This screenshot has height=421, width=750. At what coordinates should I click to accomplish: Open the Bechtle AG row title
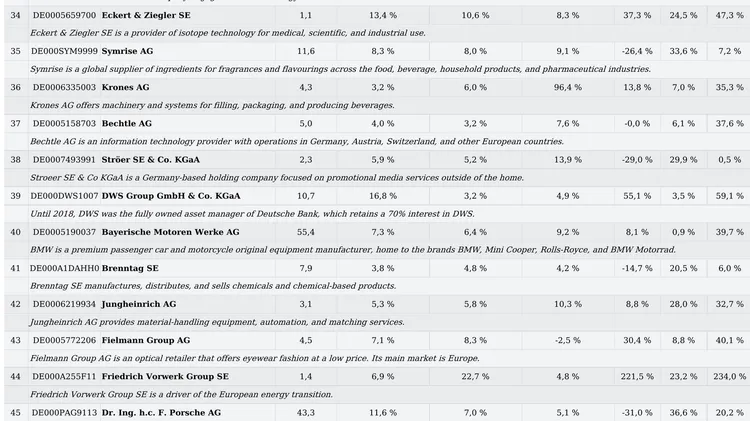pyautogui.click(x=127, y=123)
